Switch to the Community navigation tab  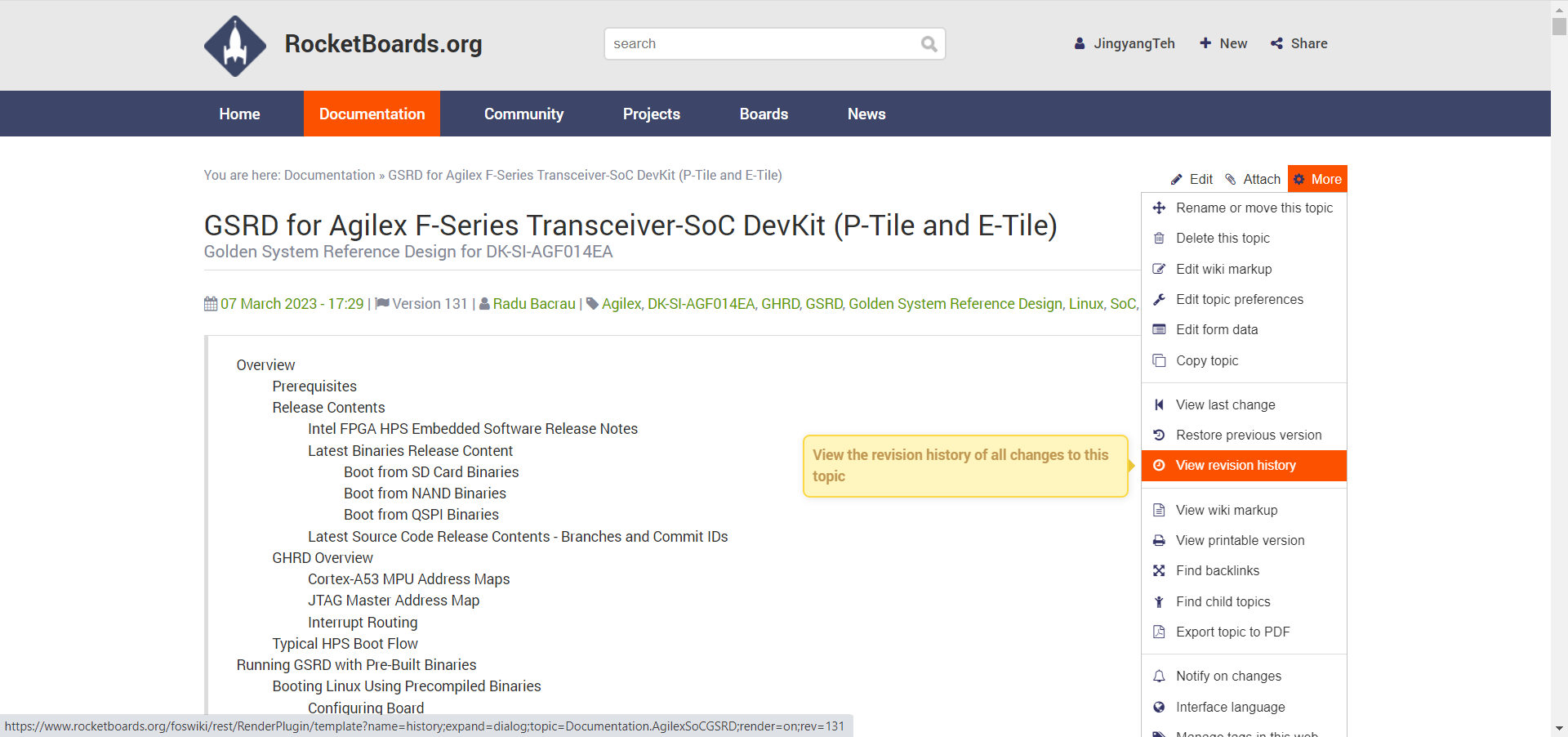523,114
